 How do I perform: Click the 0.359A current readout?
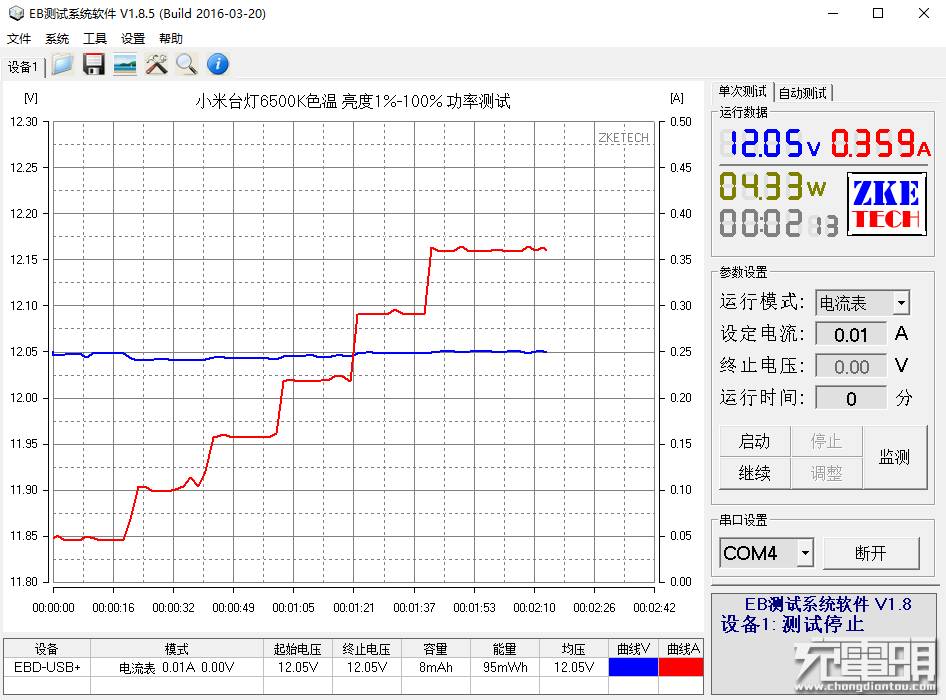pyautogui.click(x=881, y=144)
